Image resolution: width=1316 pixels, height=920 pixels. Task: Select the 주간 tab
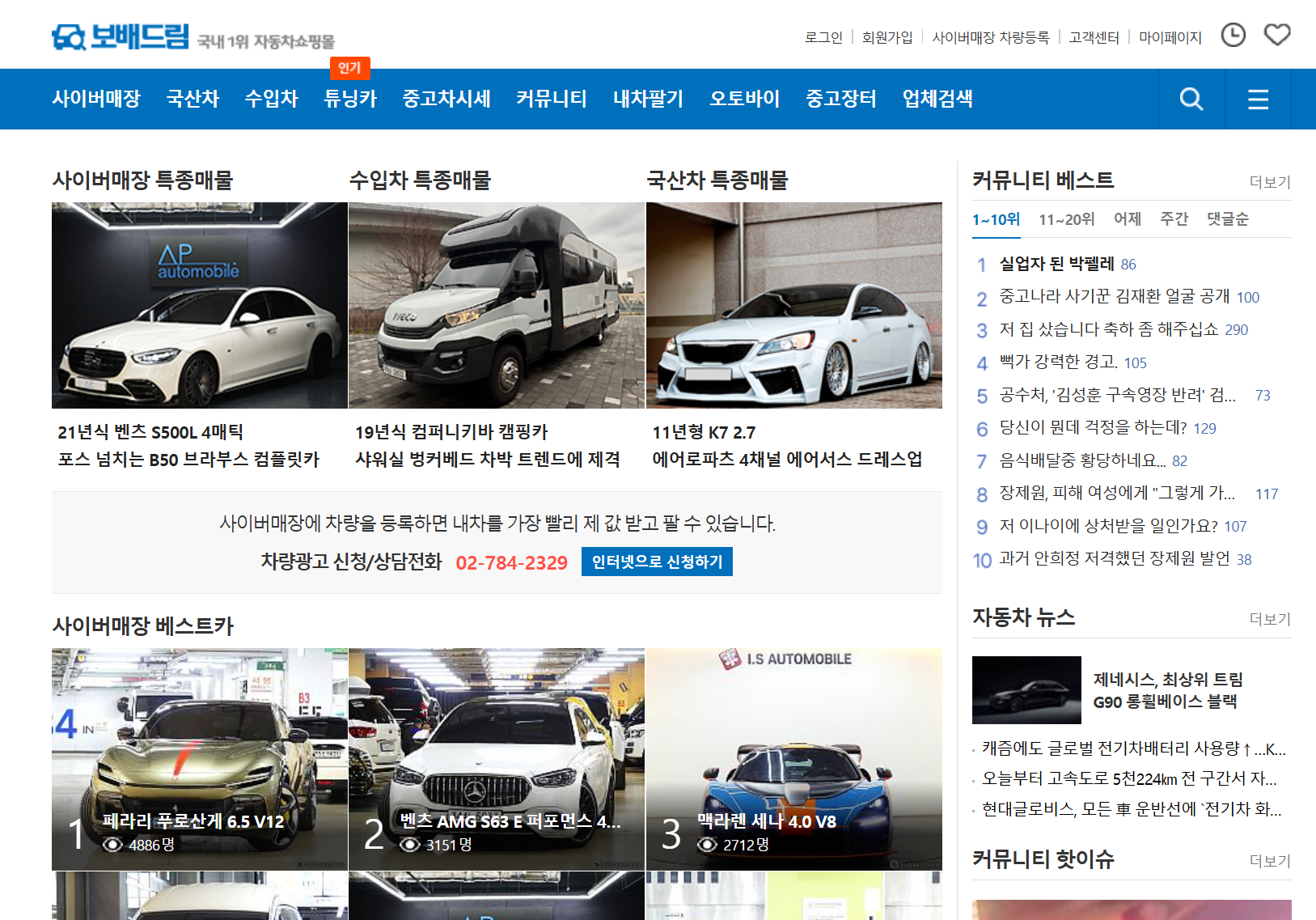pos(1174,219)
